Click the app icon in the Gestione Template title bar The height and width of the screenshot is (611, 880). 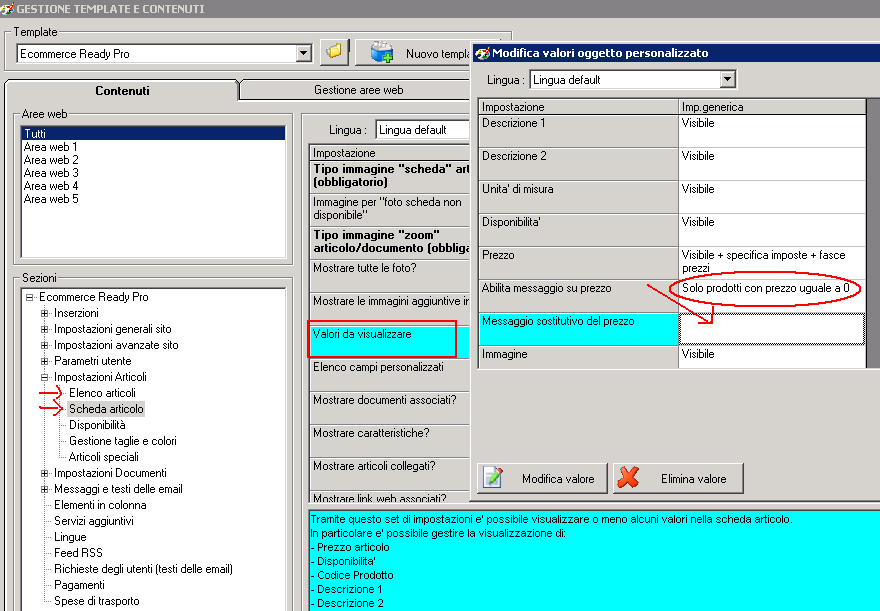point(7,8)
